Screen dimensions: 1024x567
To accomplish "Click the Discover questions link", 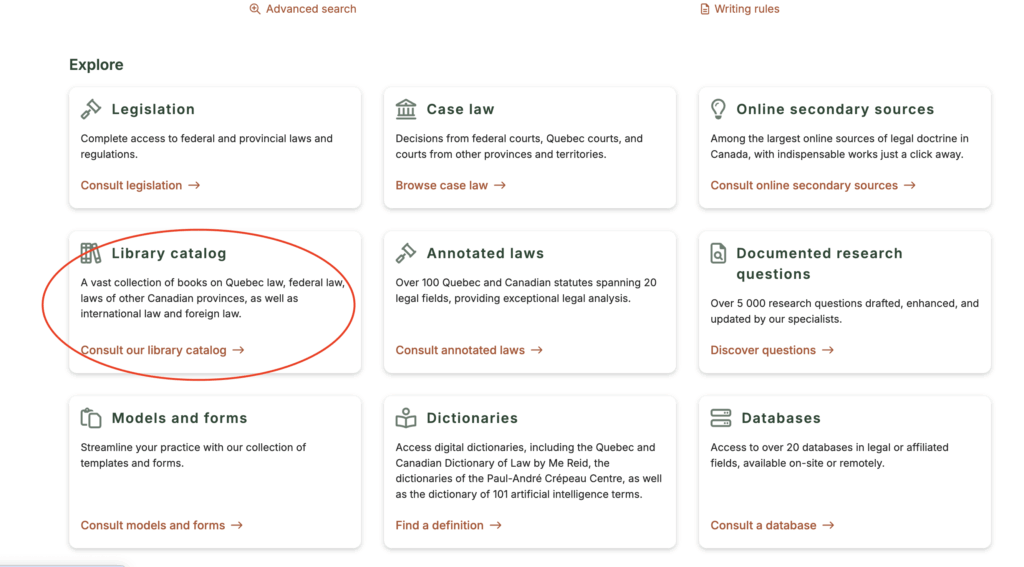I will point(772,350).
